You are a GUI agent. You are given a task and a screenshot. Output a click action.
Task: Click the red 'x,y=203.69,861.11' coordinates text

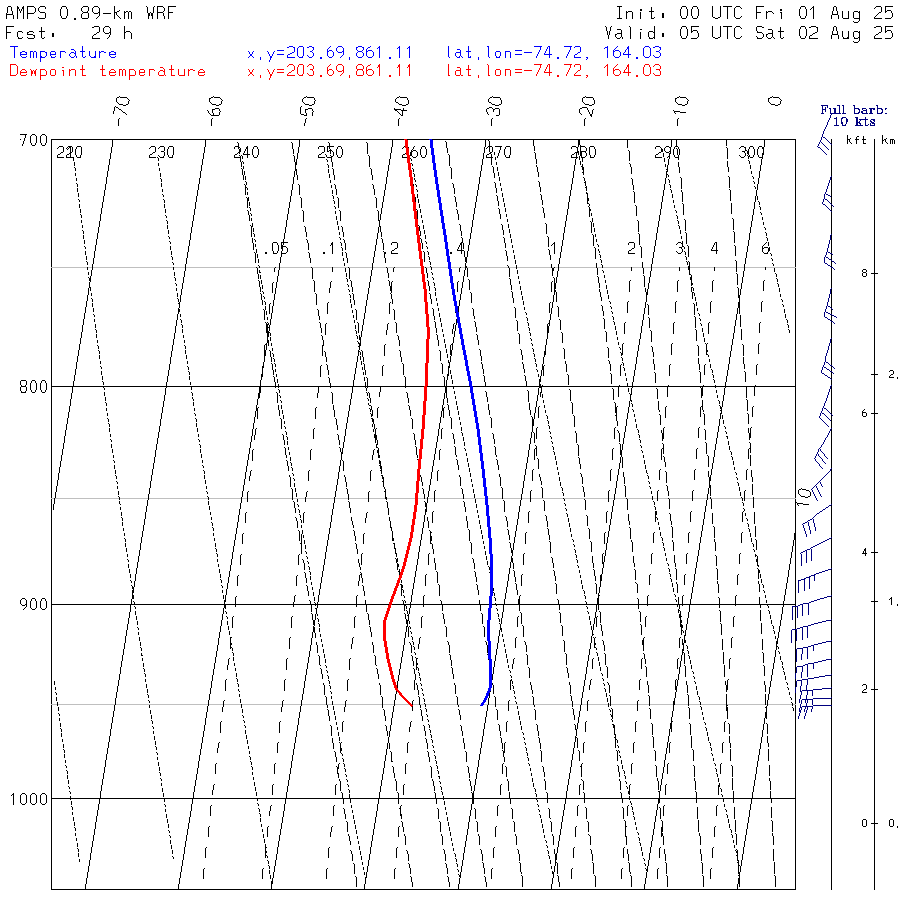[x=329, y=71]
